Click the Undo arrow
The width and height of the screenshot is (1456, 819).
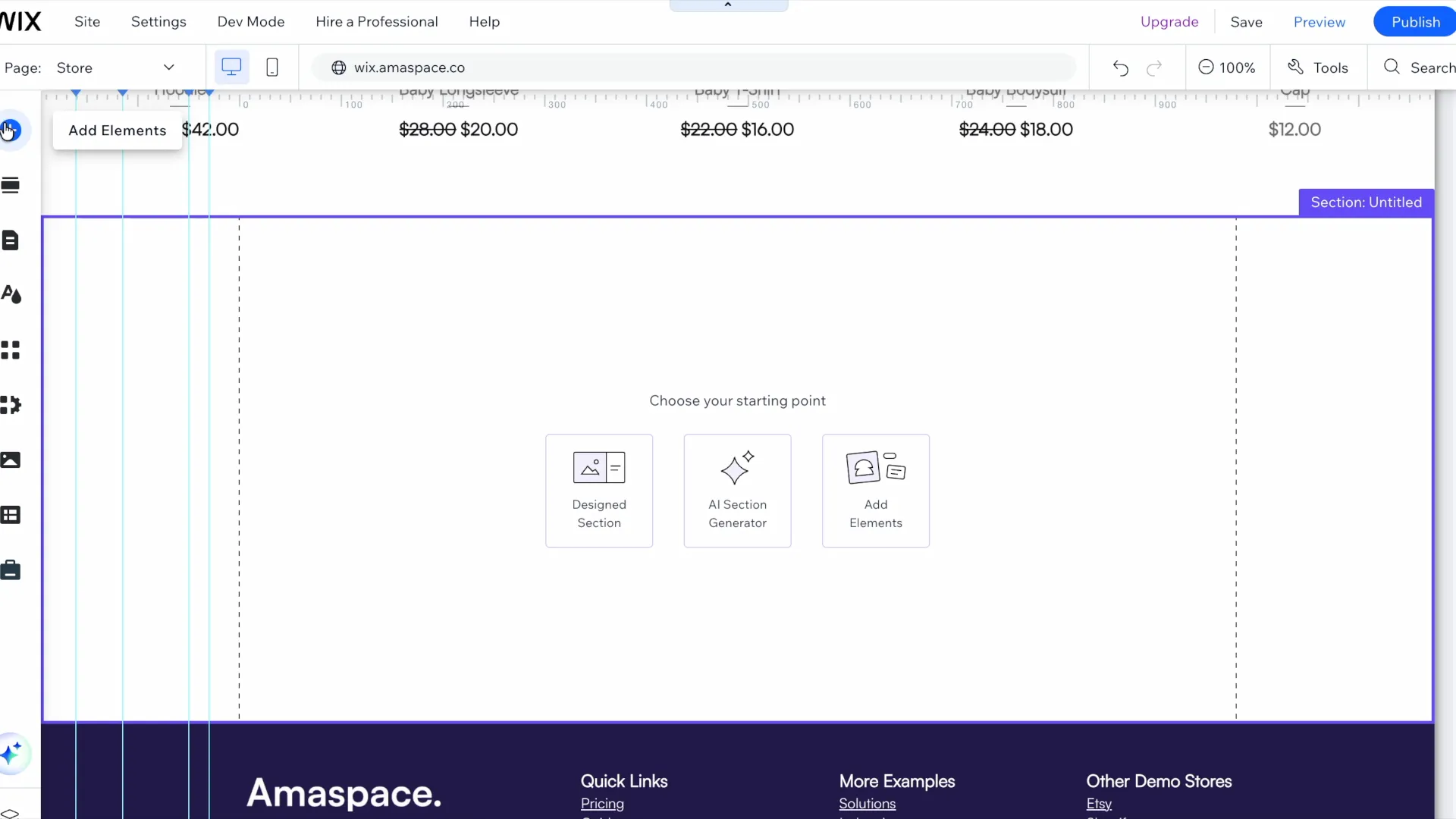pyautogui.click(x=1121, y=68)
